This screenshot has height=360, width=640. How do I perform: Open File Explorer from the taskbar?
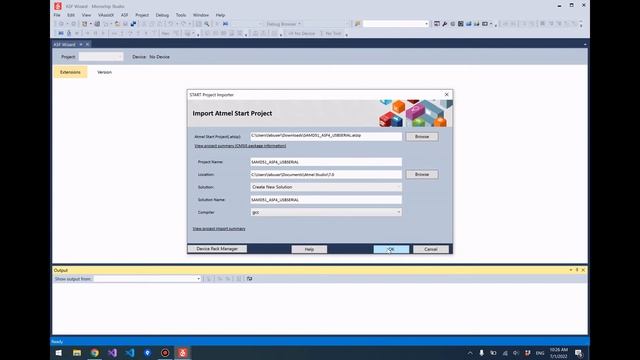(77, 353)
